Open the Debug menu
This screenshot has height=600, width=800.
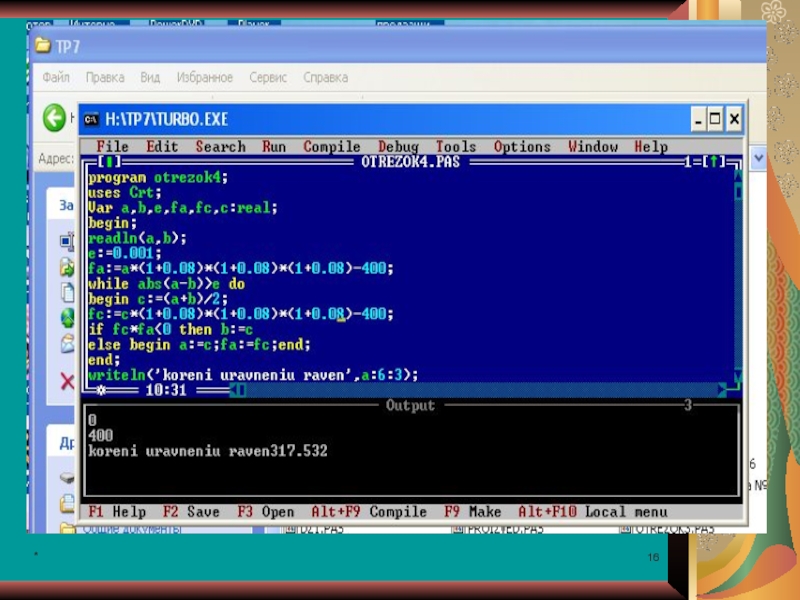coord(398,147)
